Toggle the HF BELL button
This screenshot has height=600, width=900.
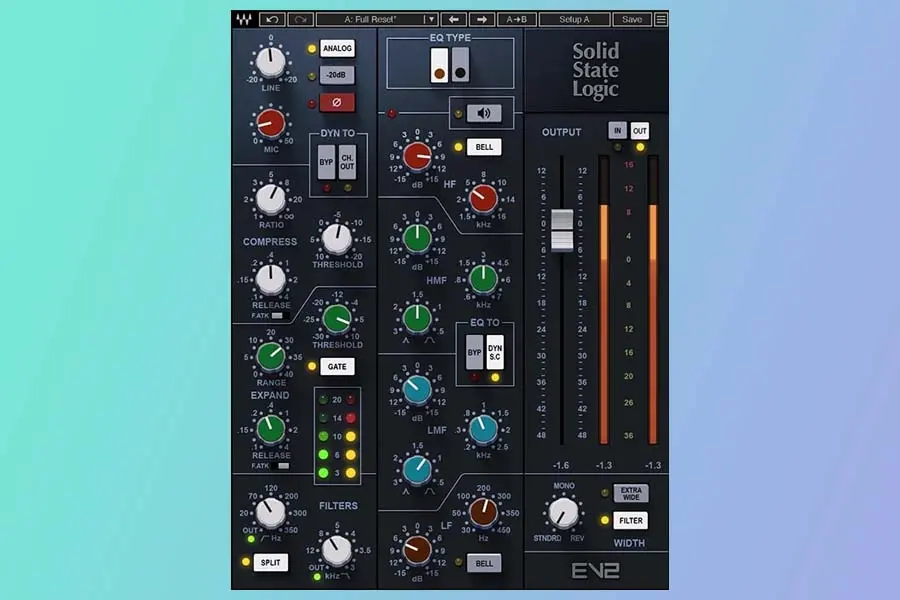click(484, 147)
